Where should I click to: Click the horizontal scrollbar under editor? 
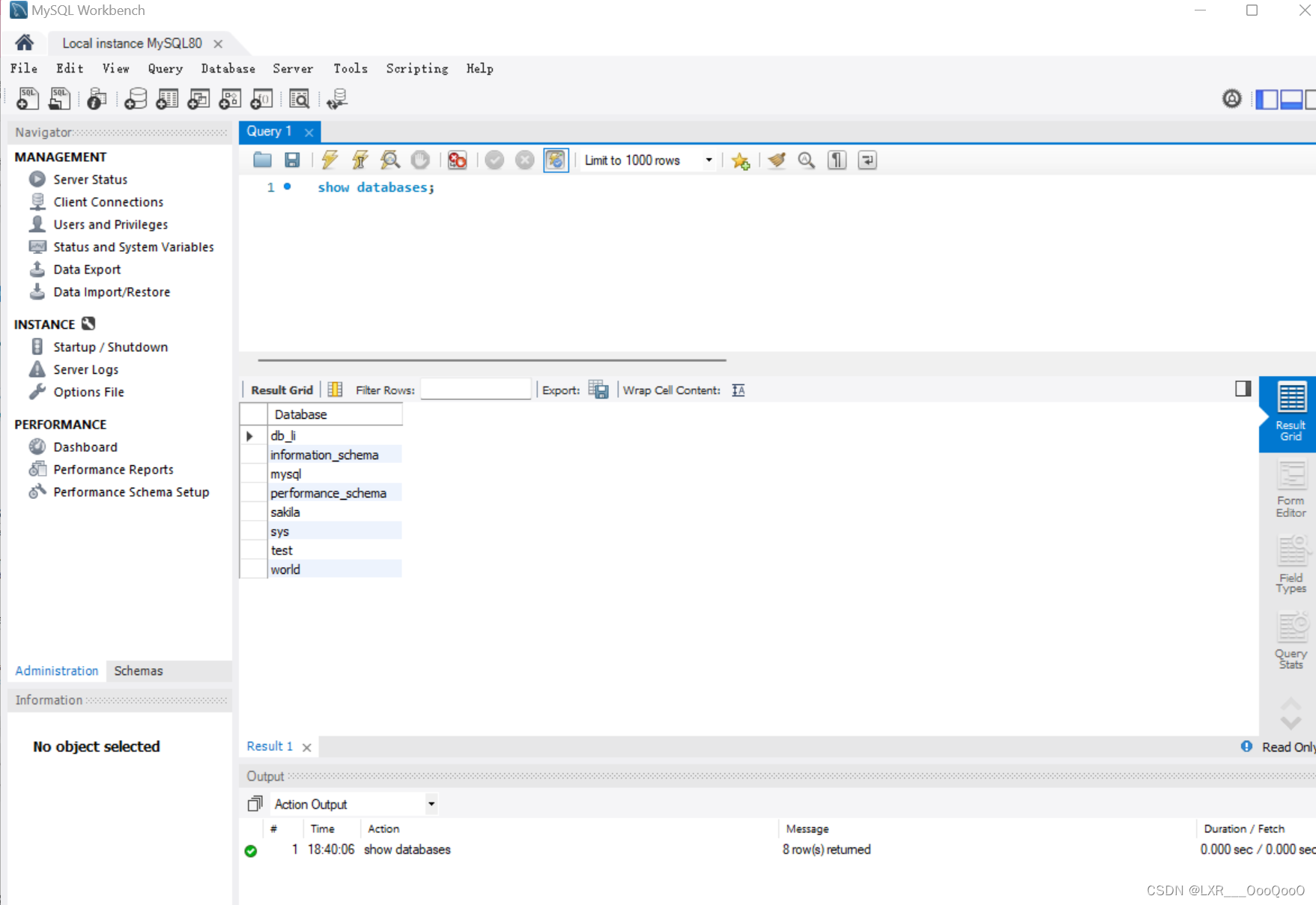[x=492, y=360]
